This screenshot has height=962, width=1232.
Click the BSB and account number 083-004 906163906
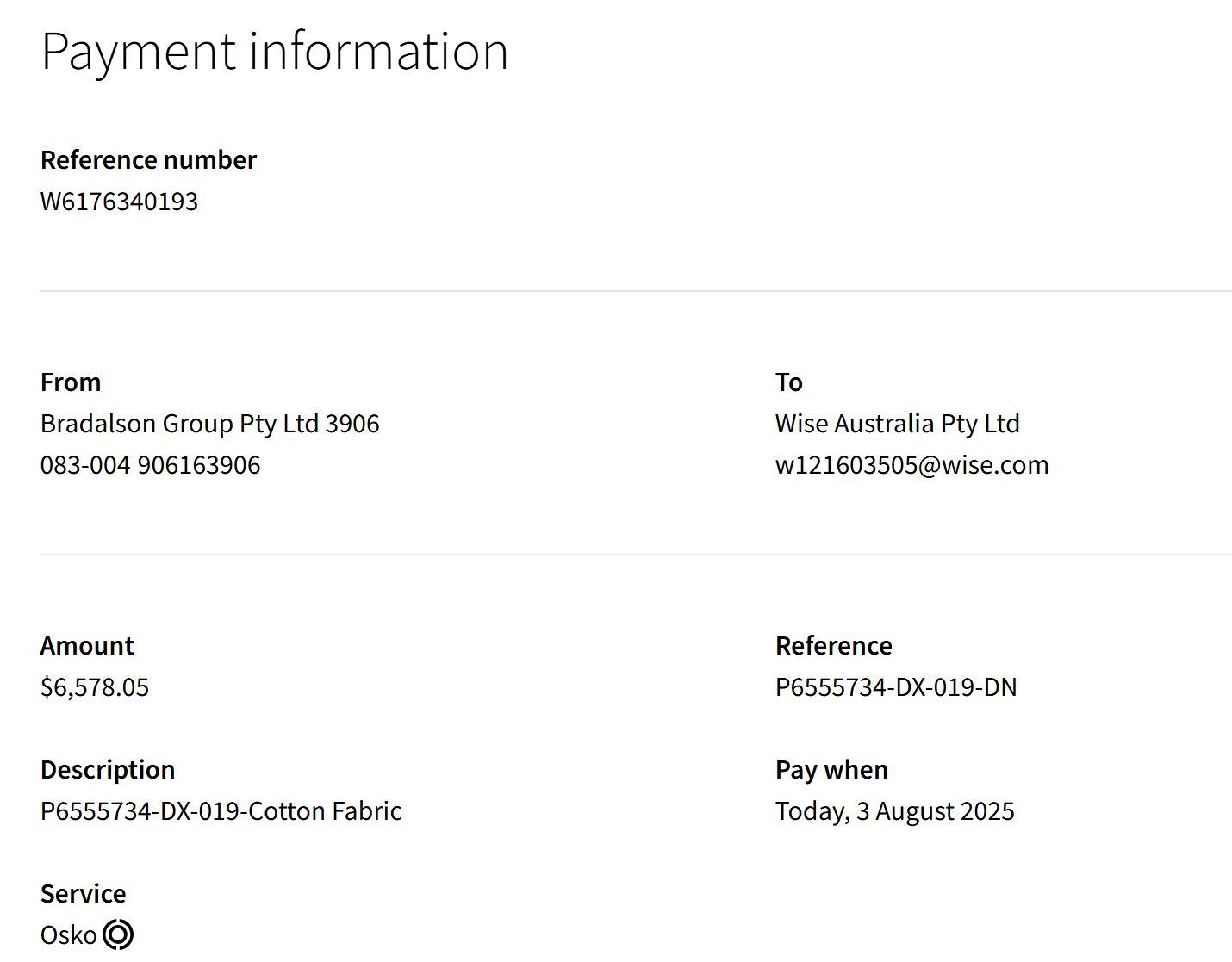(150, 465)
